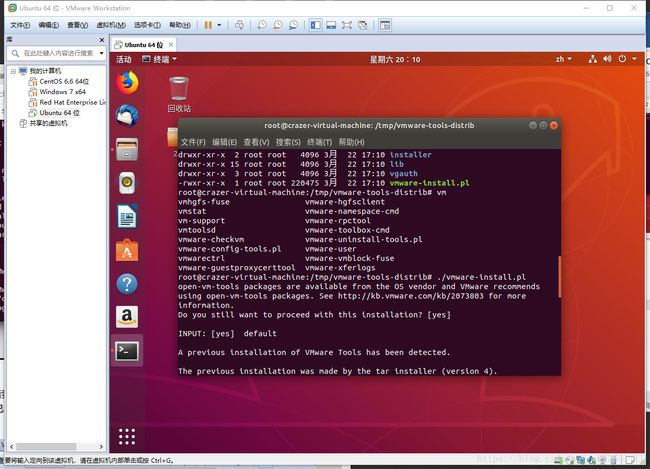
Task: Select the 回收站 trash icon on desktop
Action: (x=179, y=94)
